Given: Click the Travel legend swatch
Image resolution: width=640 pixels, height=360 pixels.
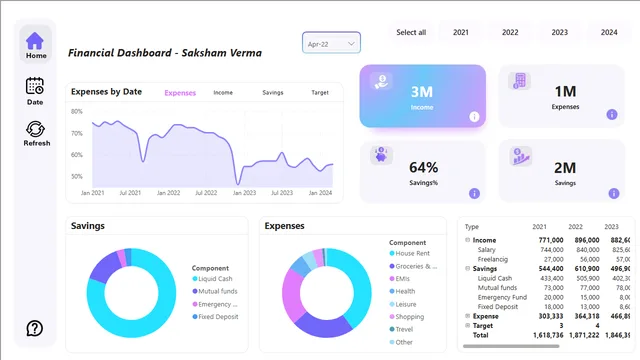Looking at the screenshot, I should pyautogui.click(x=392, y=329).
